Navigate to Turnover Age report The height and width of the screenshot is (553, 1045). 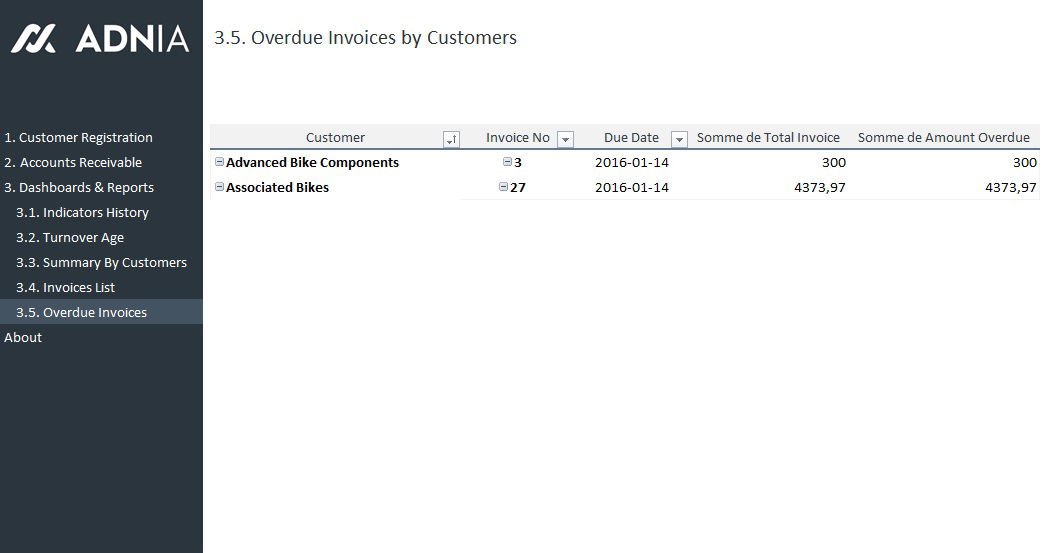click(70, 238)
